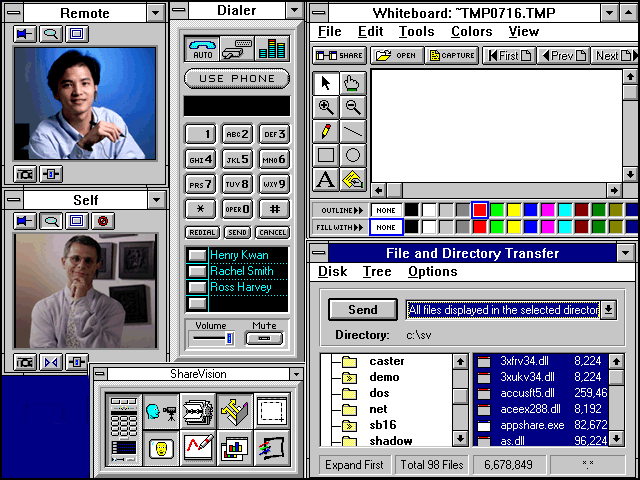Pick the text tool (letter A)
The width and height of the screenshot is (640, 480).
point(325,180)
